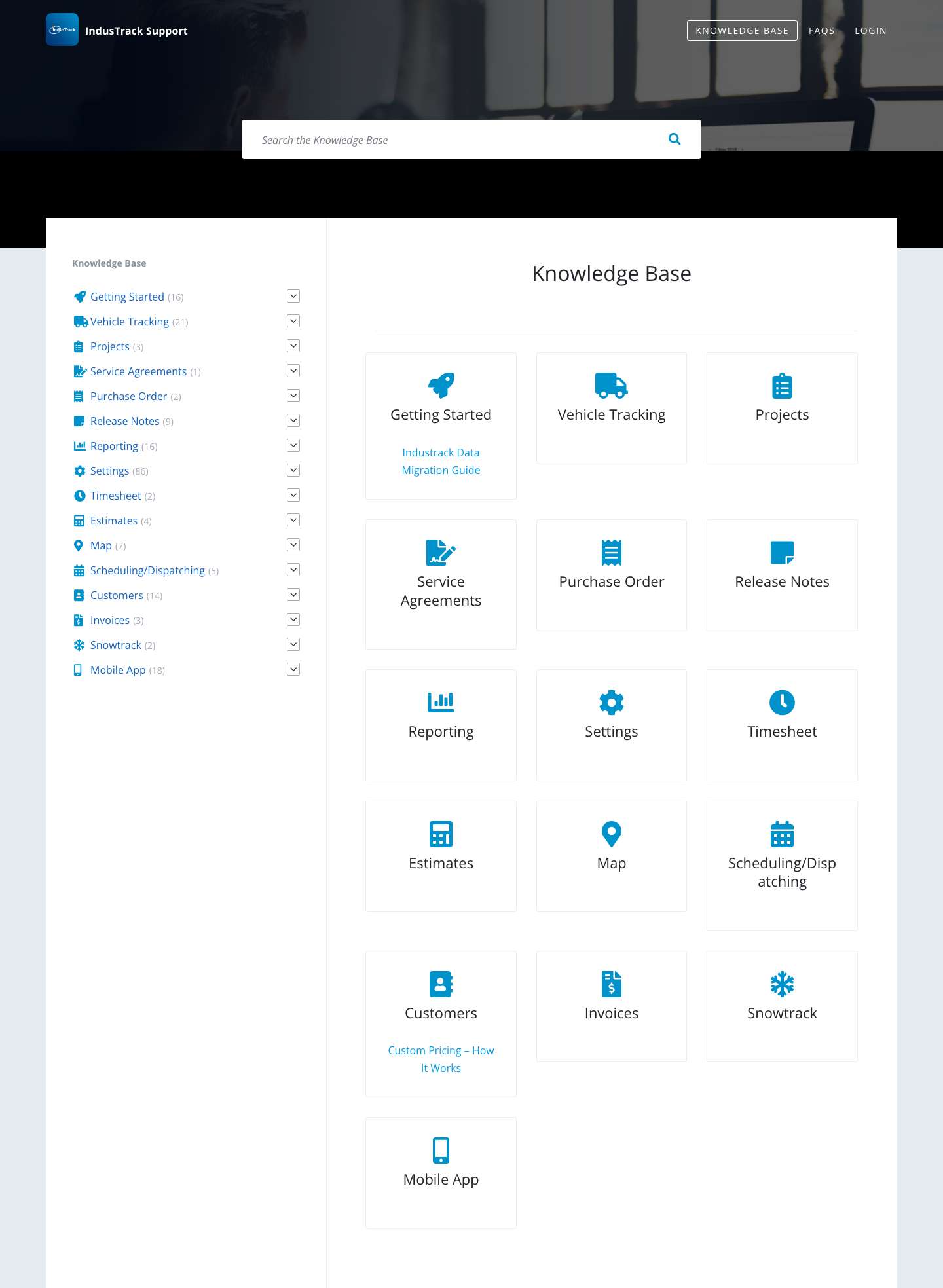The height and width of the screenshot is (1288, 943).
Task: Select the Mobile App card phone icon
Action: [x=441, y=1150]
